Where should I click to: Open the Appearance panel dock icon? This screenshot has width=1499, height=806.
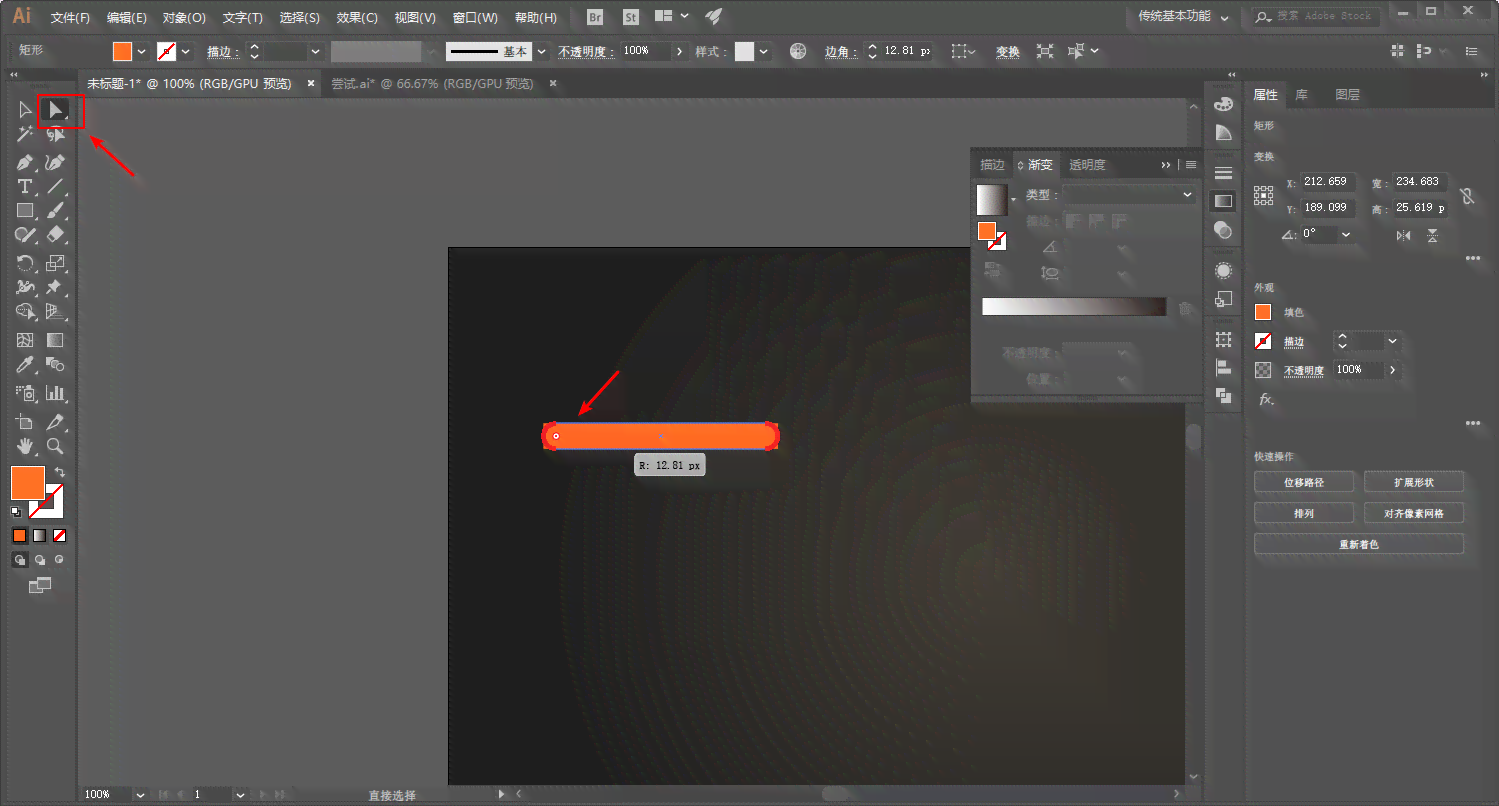pyautogui.click(x=1223, y=271)
